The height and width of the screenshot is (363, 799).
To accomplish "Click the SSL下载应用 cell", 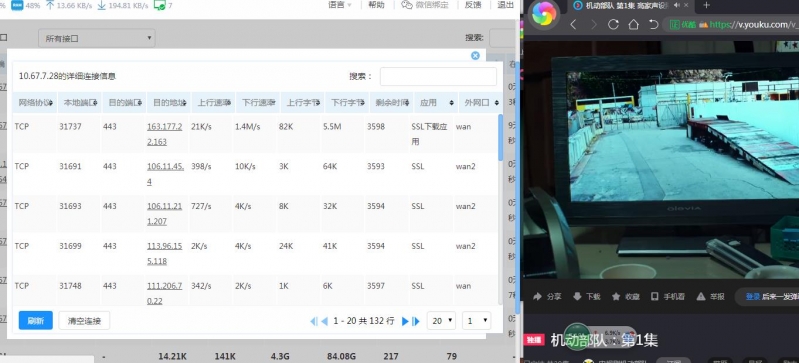I will point(430,134).
